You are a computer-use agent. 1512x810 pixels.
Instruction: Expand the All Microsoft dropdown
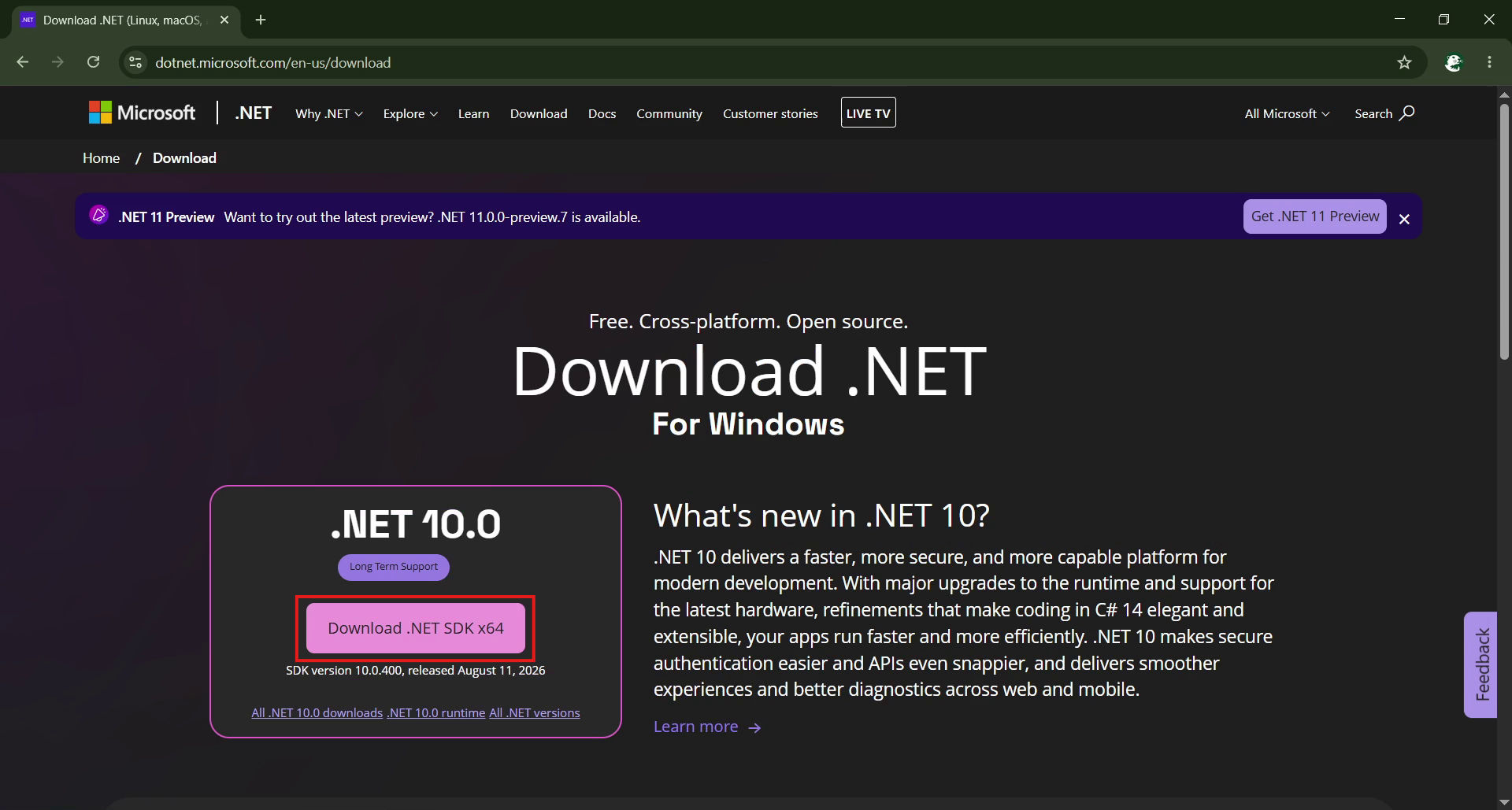(1287, 113)
